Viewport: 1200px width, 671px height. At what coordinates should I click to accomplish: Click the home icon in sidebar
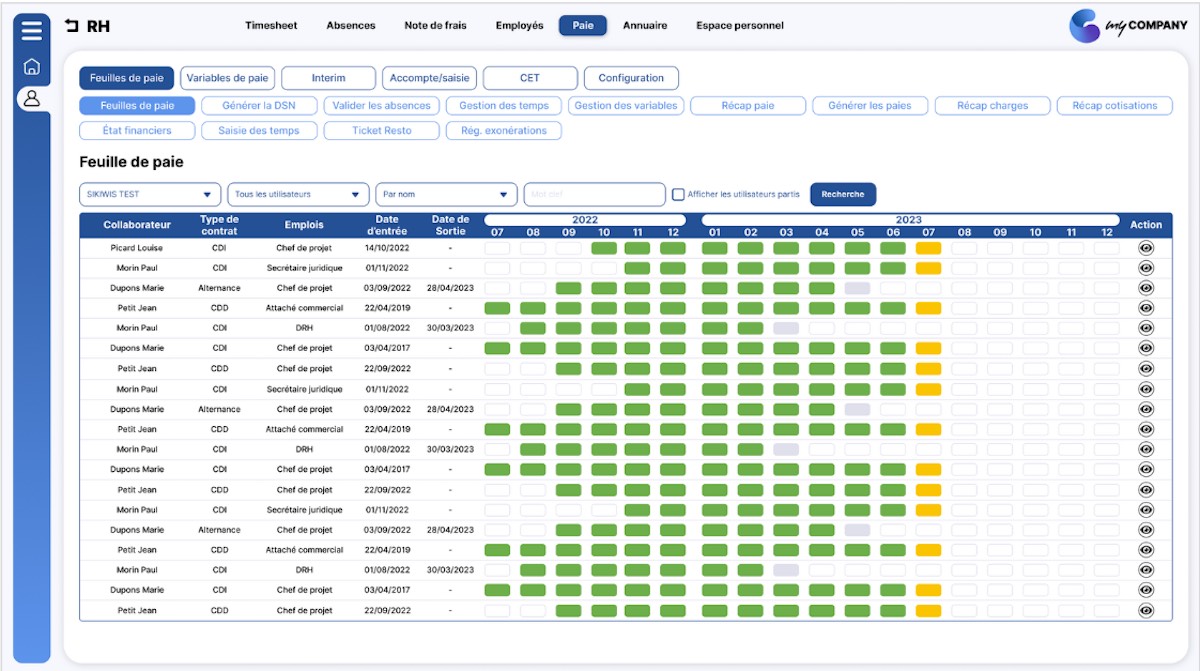coord(32,67)
